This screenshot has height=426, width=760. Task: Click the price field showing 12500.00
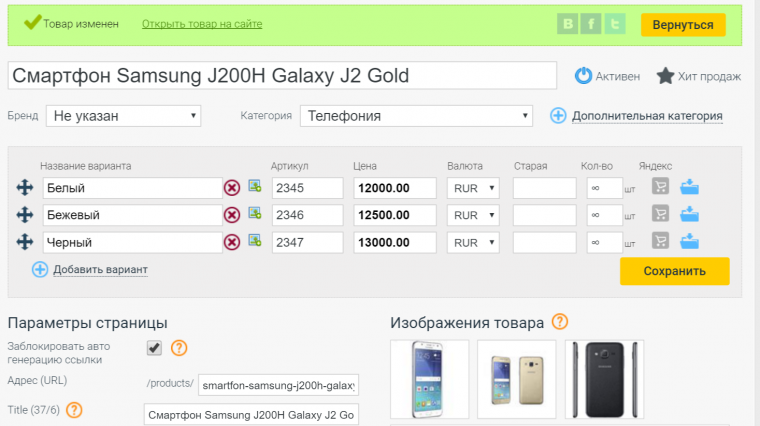point(395,215)
